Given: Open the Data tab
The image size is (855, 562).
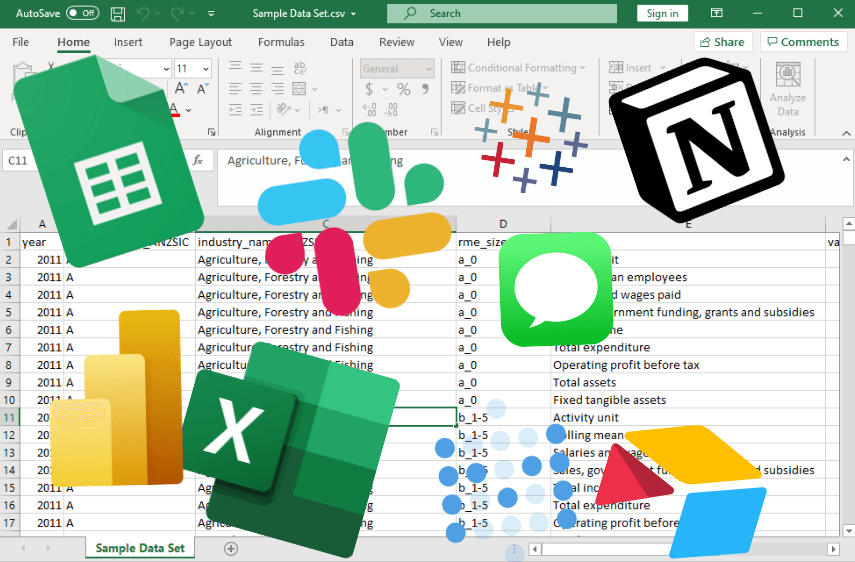Looking at the screenshot, I should pyautogui.click(x=342, y=42).
